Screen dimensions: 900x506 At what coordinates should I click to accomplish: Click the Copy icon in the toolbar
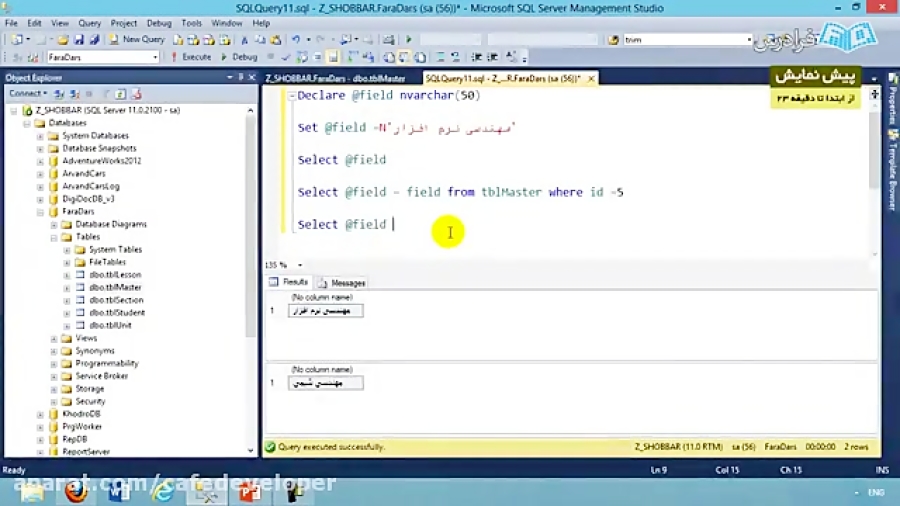pos(260,40)
